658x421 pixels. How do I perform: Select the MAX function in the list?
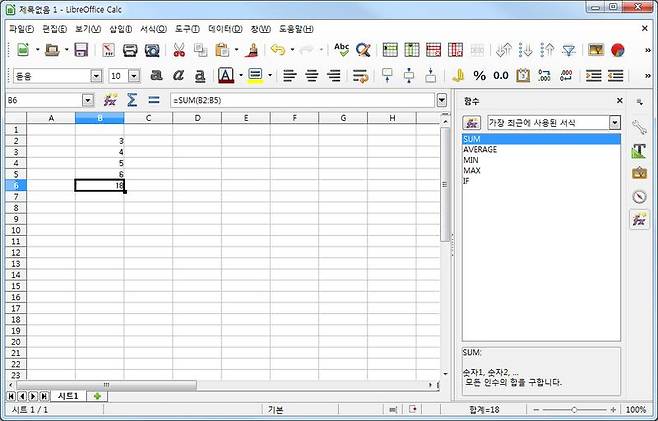472,171
